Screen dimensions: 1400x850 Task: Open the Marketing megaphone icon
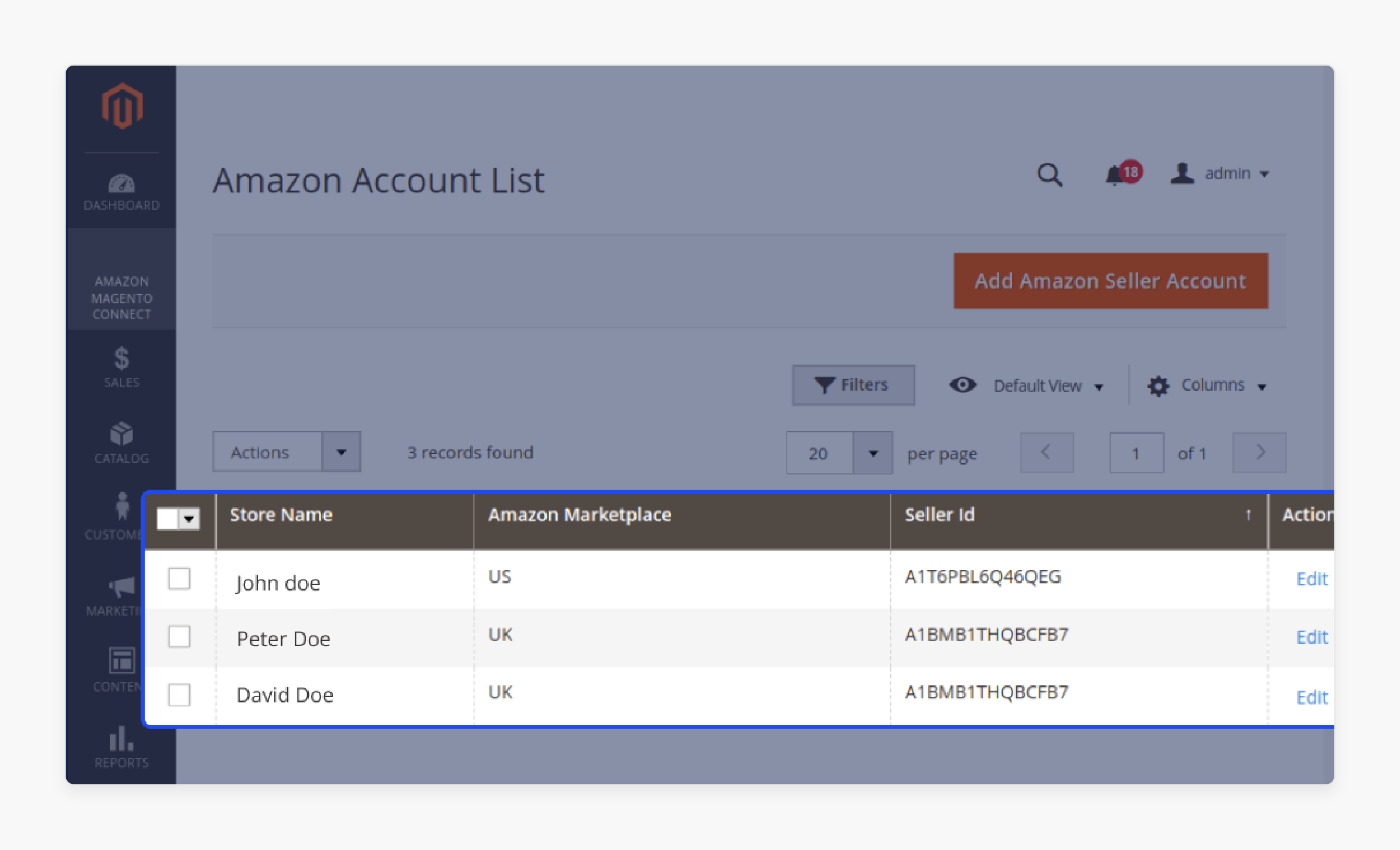[x=122, y=586]
